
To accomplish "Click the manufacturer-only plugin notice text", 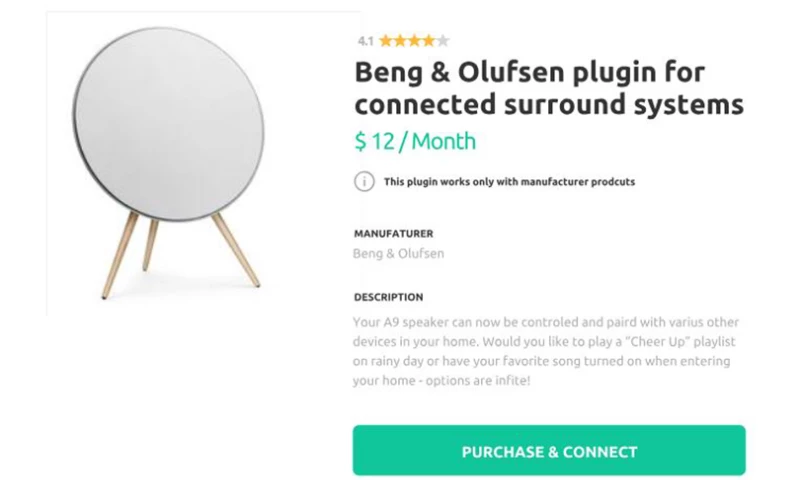I will click(x=509, y=182).
